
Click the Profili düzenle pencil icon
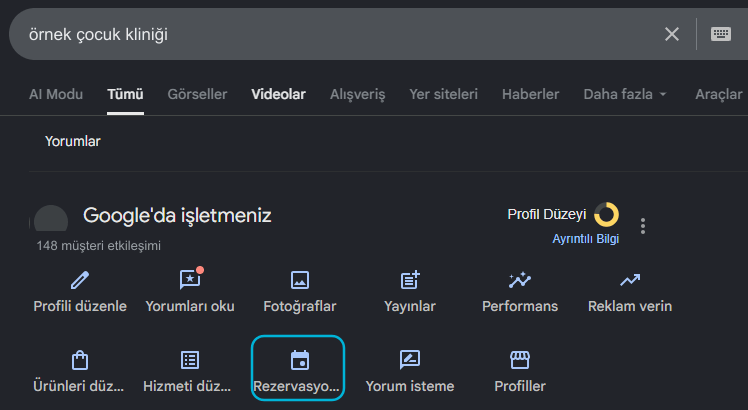tap(80, 280)
